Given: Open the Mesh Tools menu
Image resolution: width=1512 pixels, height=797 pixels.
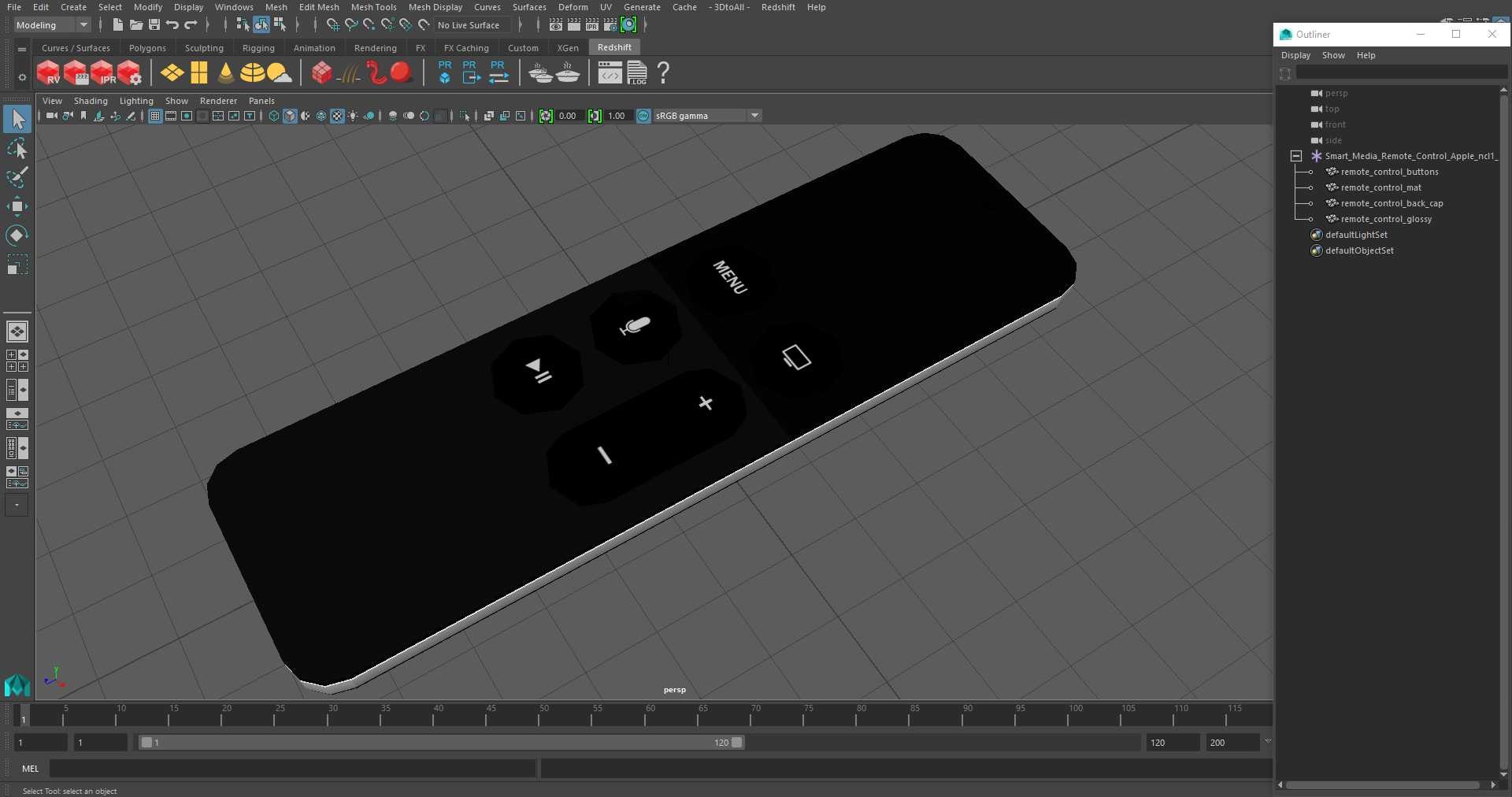Looking at the screenshot, I should click(374, 7).
